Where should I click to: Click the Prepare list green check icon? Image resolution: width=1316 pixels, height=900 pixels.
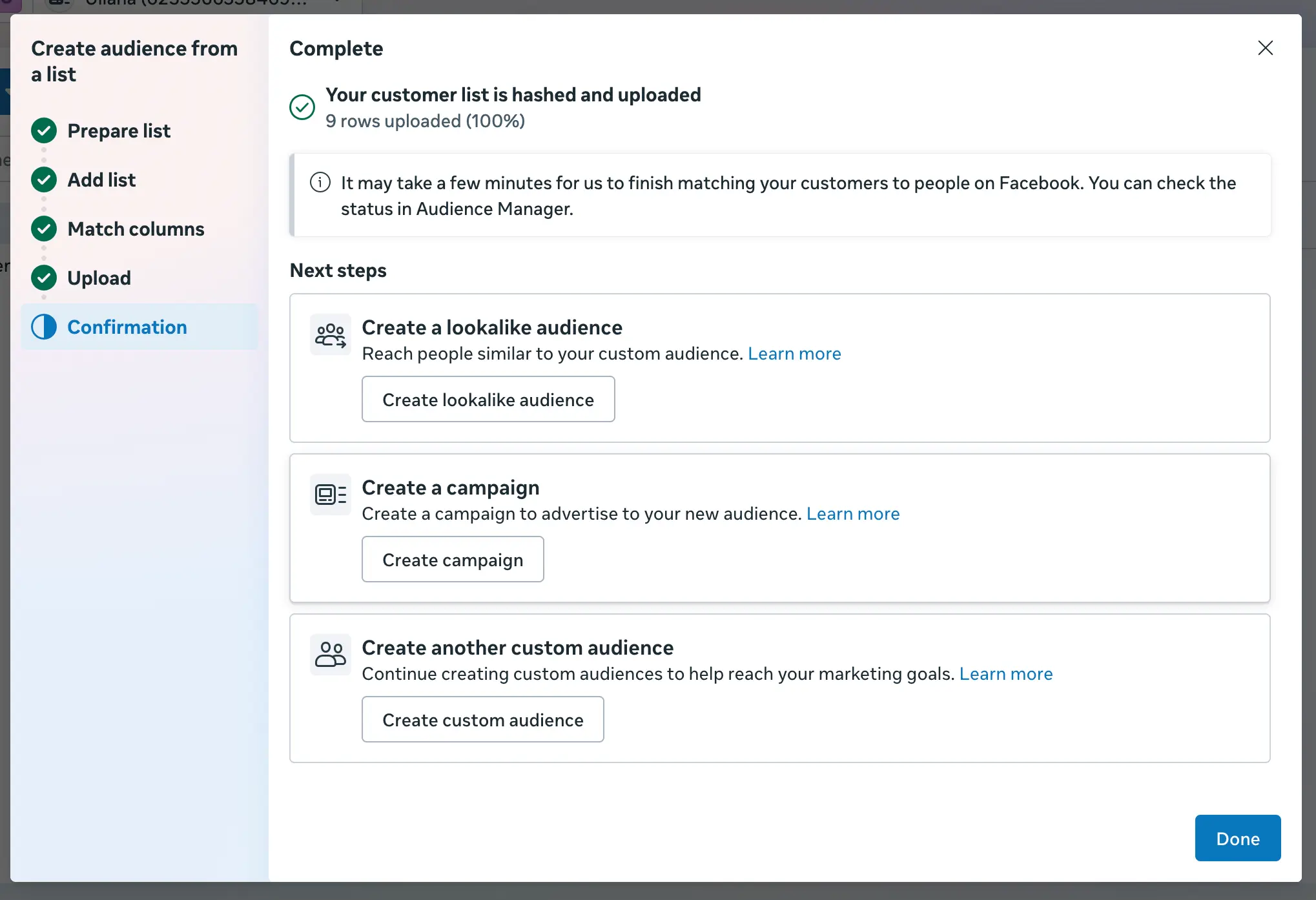[x=44, y=131]
